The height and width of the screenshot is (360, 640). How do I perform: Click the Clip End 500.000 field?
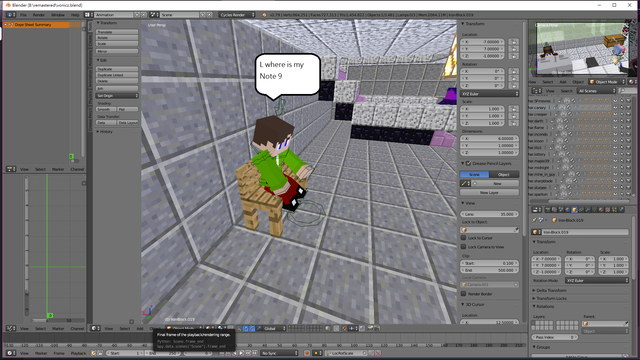pos(490,270)
